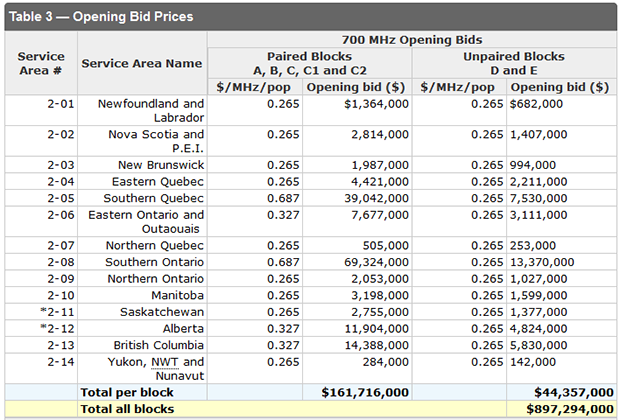The height and width of the screenshot is (420, 620).
Task: Click the 14,388,000 bid value
Action: (376, 345)
